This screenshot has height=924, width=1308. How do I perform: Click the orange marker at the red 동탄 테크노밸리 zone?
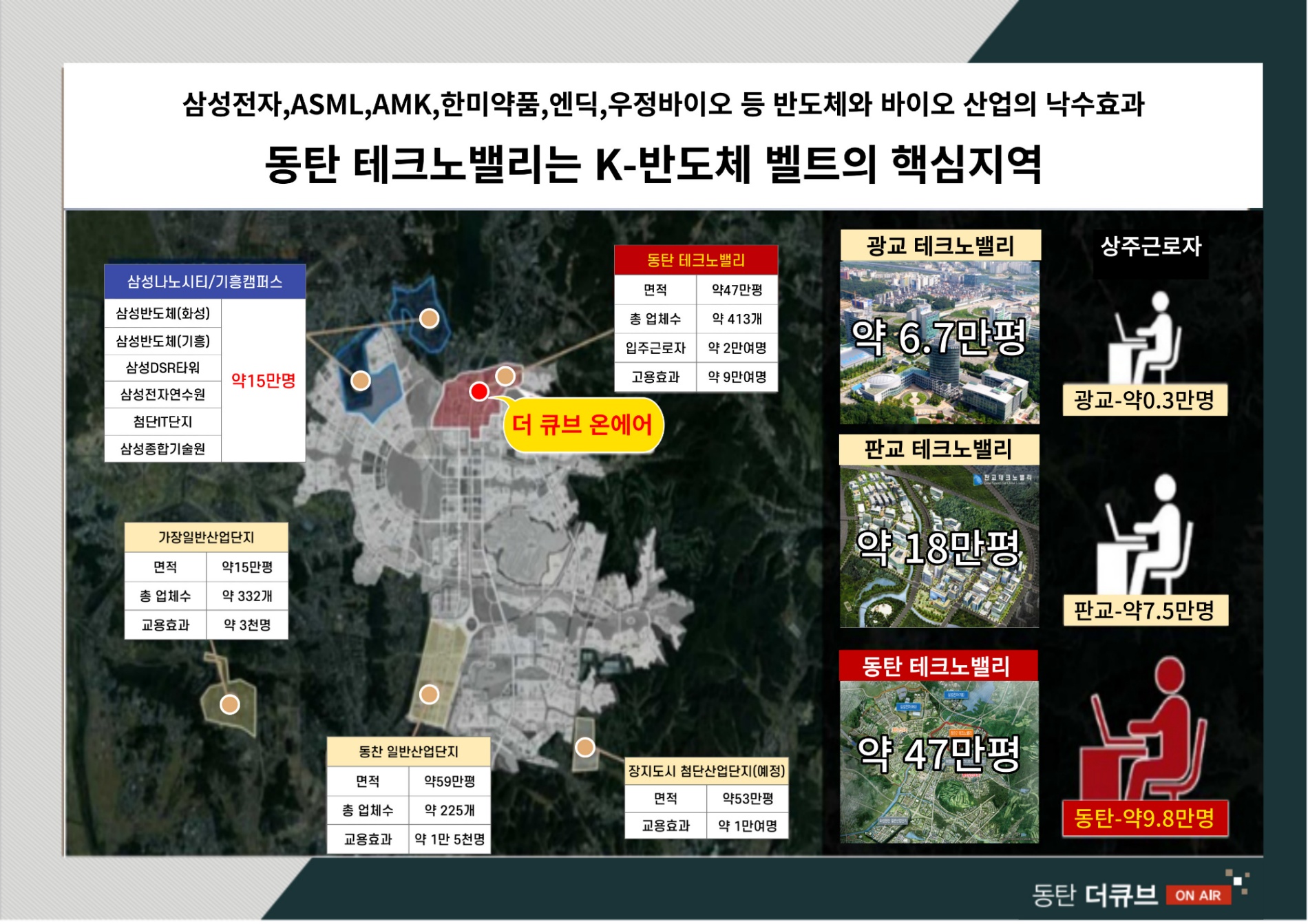tap(505, 376)
